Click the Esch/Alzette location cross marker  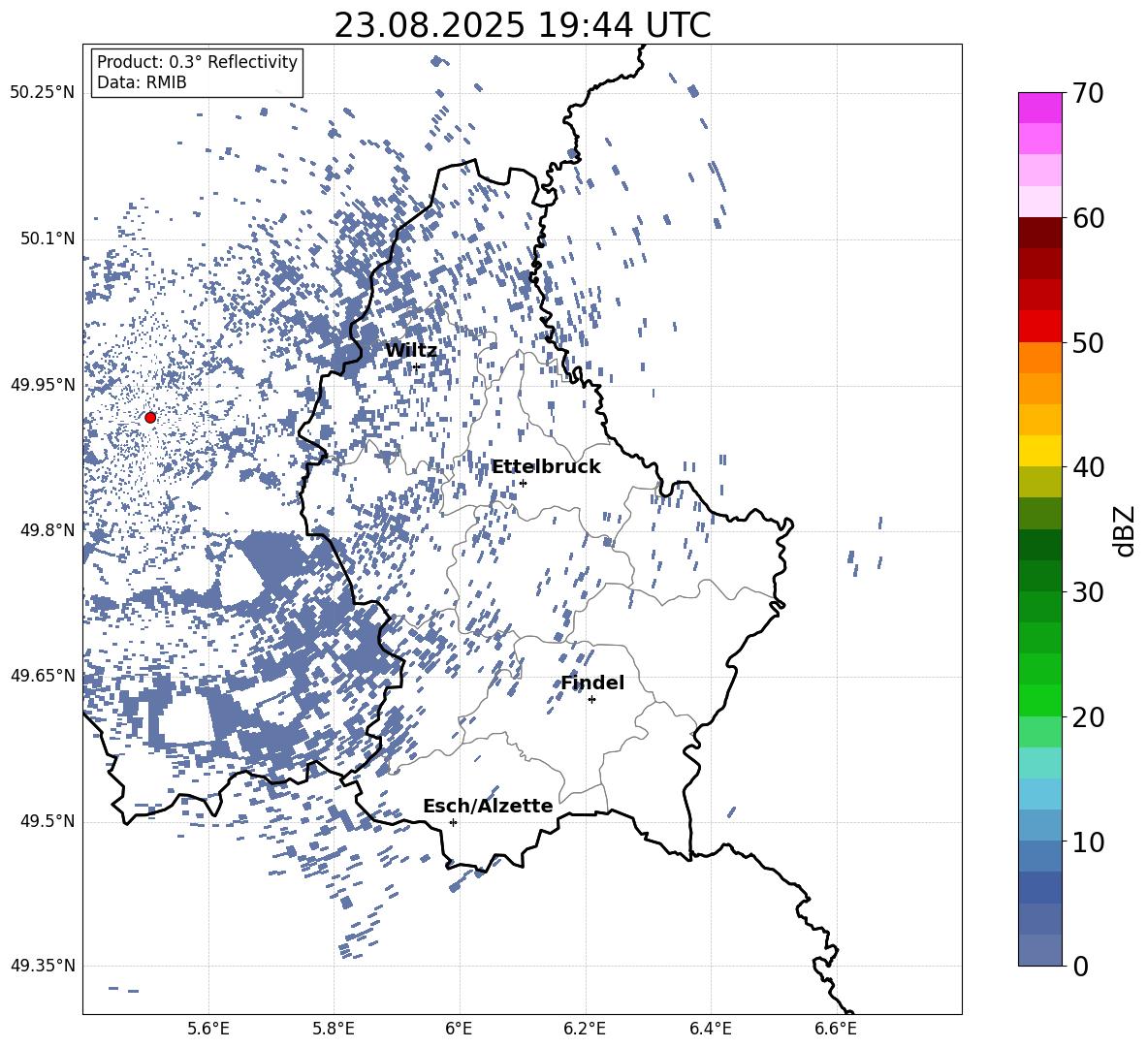click(x=453, y=822)
